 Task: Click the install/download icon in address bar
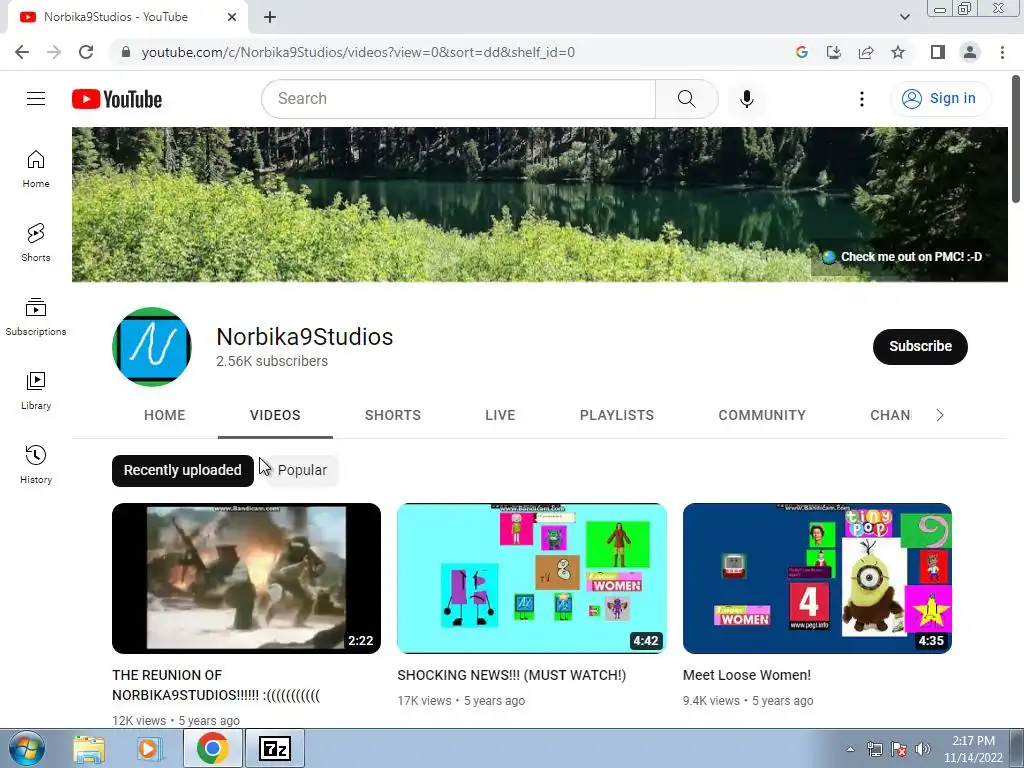834,52
